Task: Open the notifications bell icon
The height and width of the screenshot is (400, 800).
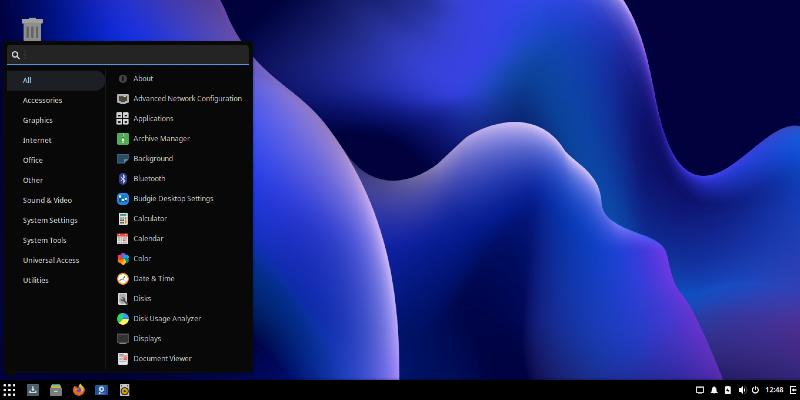Action: pos(714,390)
